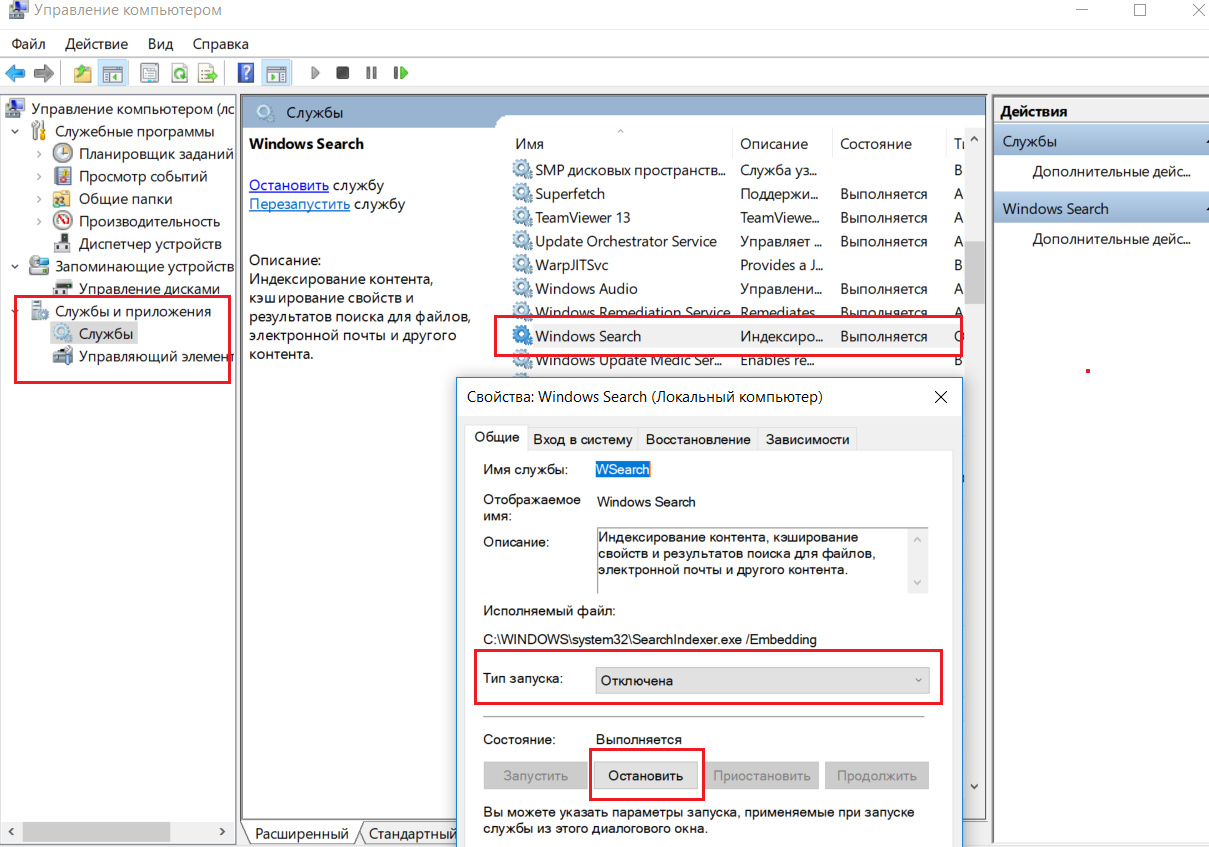Select Просмотр событий in the tree
The width and height of the screenshot is (1209, 847).
pos(143,176)
